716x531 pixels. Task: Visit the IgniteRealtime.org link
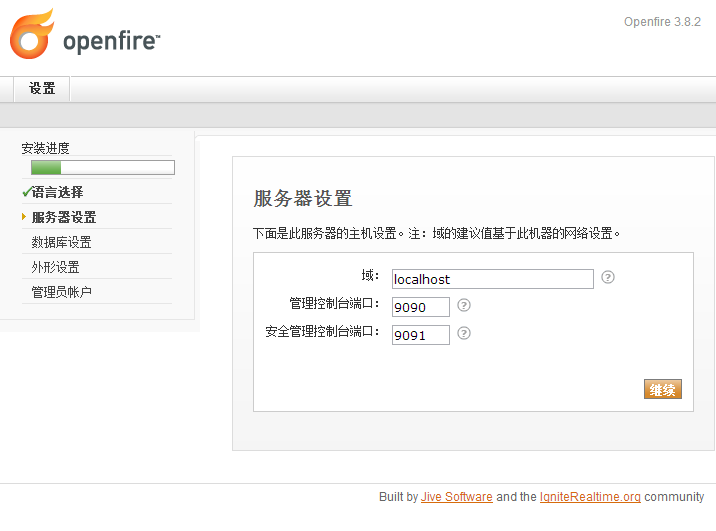pos(590,497)
